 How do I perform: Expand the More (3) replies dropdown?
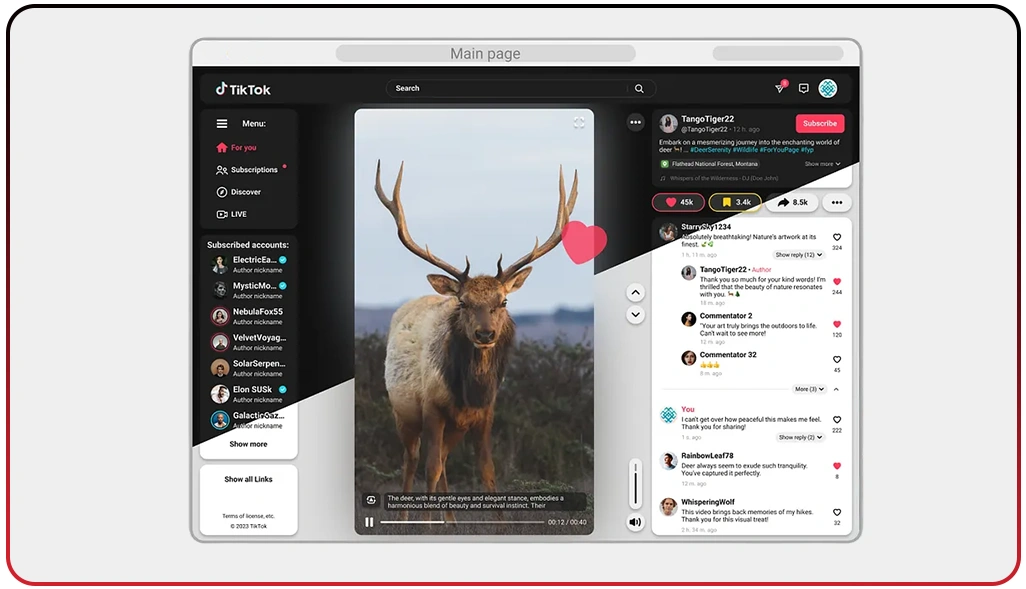808,389
